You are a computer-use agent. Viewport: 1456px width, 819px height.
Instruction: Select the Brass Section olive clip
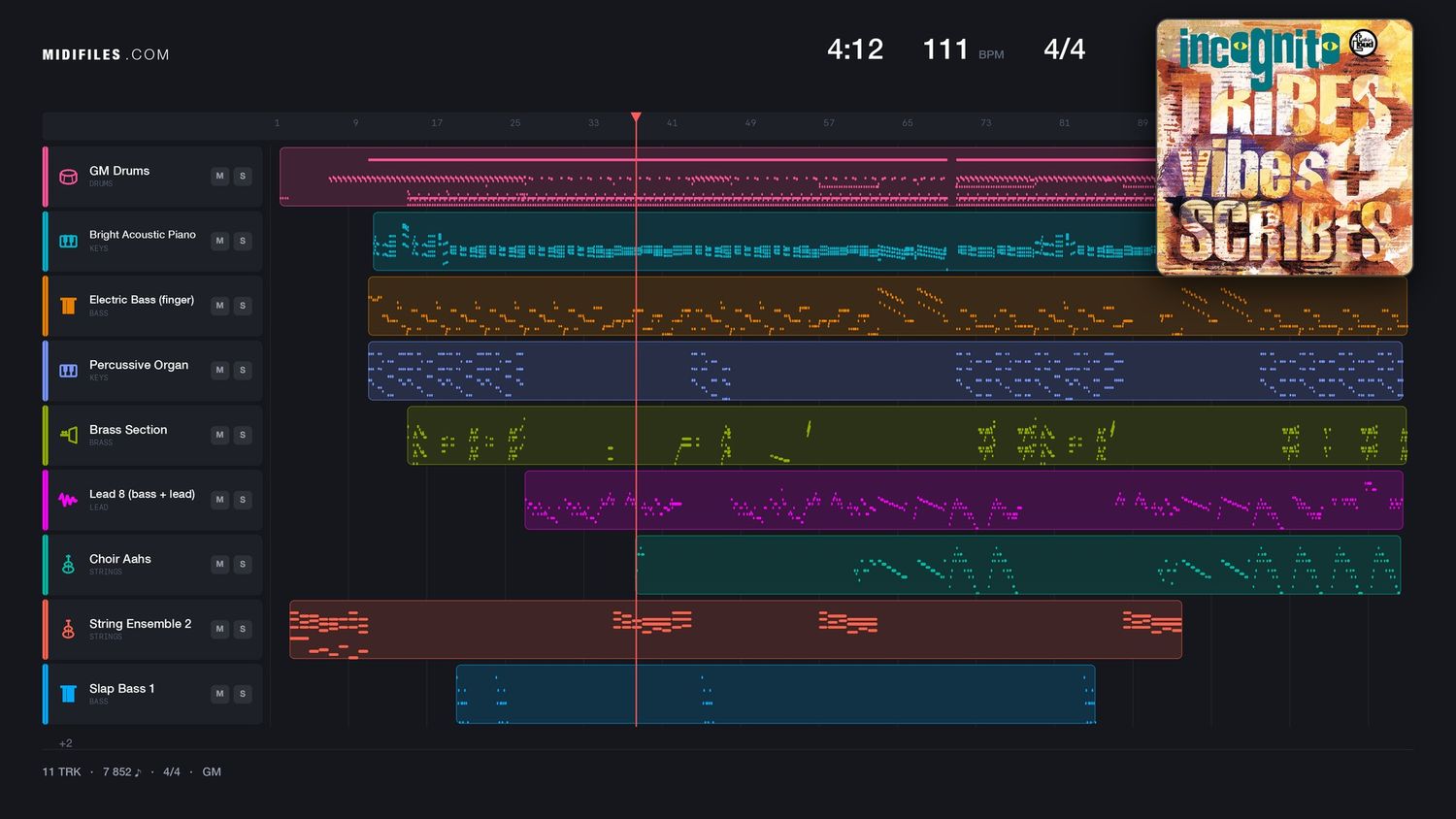pos(907,435)
